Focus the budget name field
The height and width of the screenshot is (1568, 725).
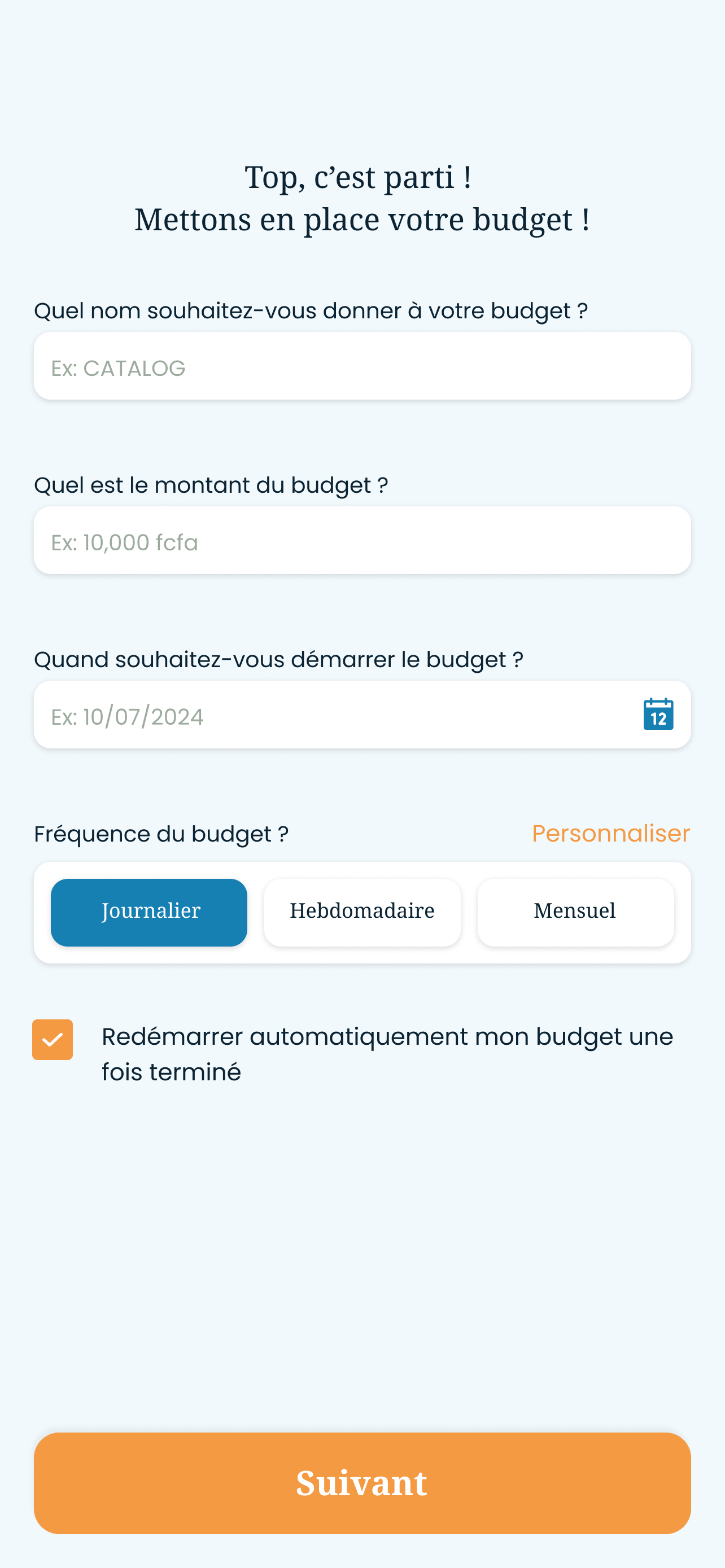click(362, 366)
